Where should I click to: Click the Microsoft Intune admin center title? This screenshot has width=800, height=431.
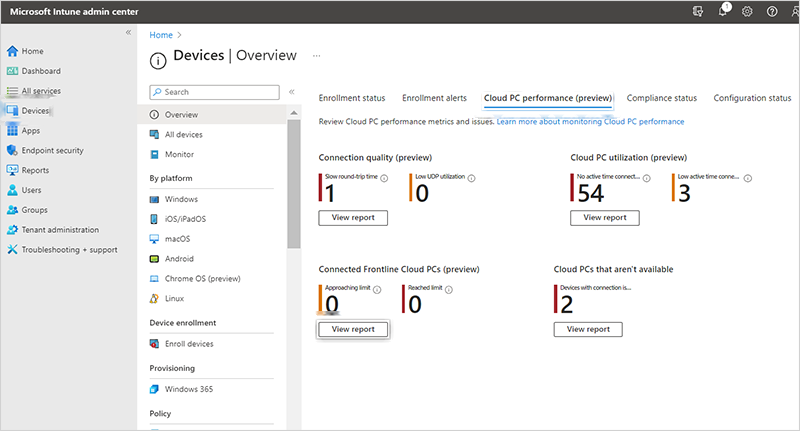pos(74,11)
